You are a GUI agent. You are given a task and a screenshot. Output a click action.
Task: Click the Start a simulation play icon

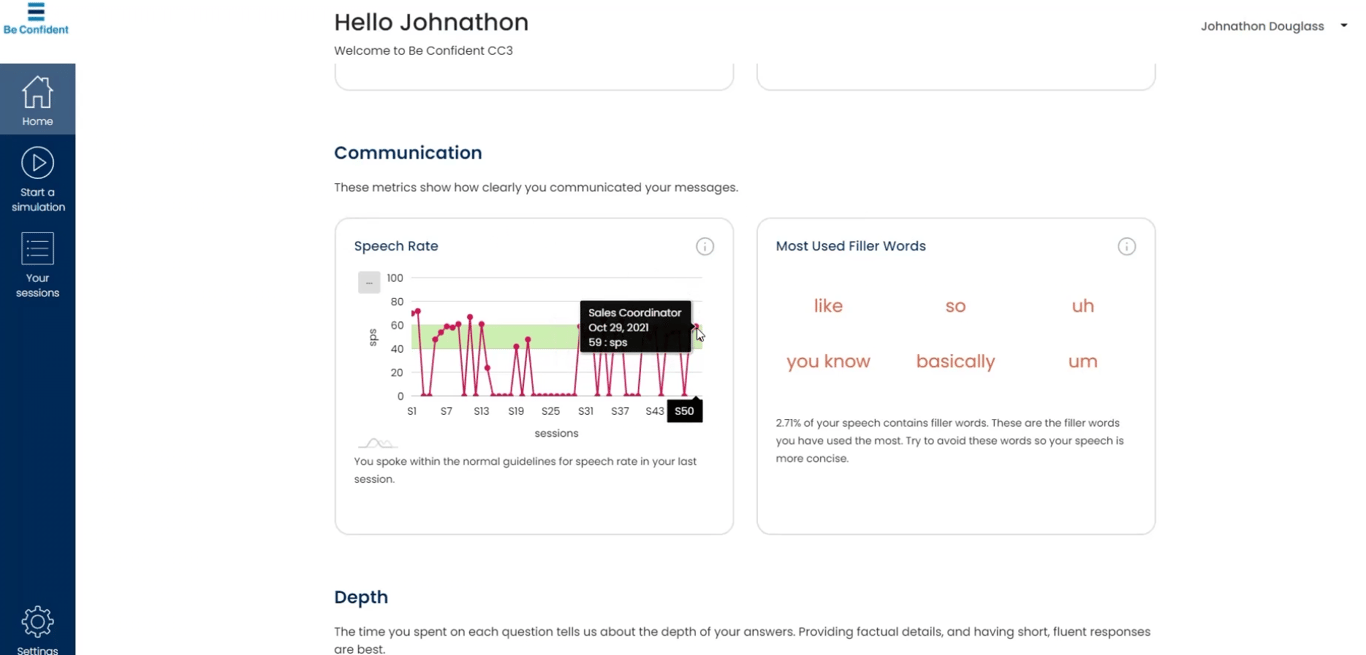point(37,163)
